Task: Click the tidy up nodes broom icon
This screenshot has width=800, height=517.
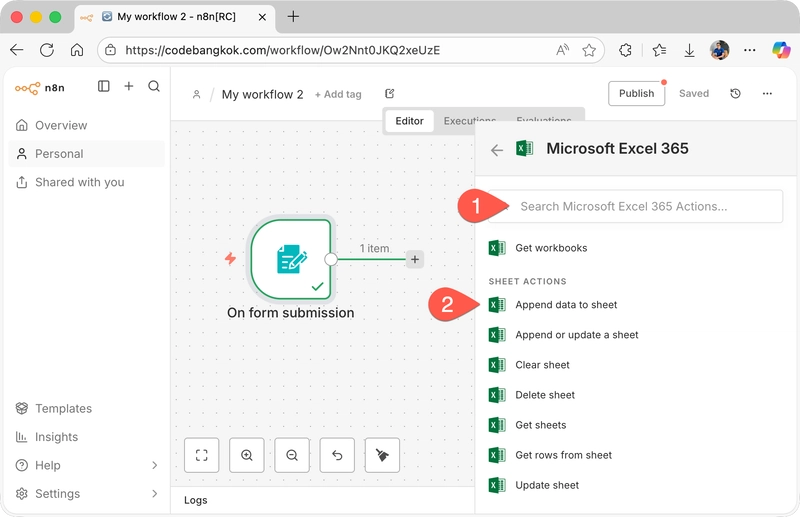Action: [x=382, y=455]
